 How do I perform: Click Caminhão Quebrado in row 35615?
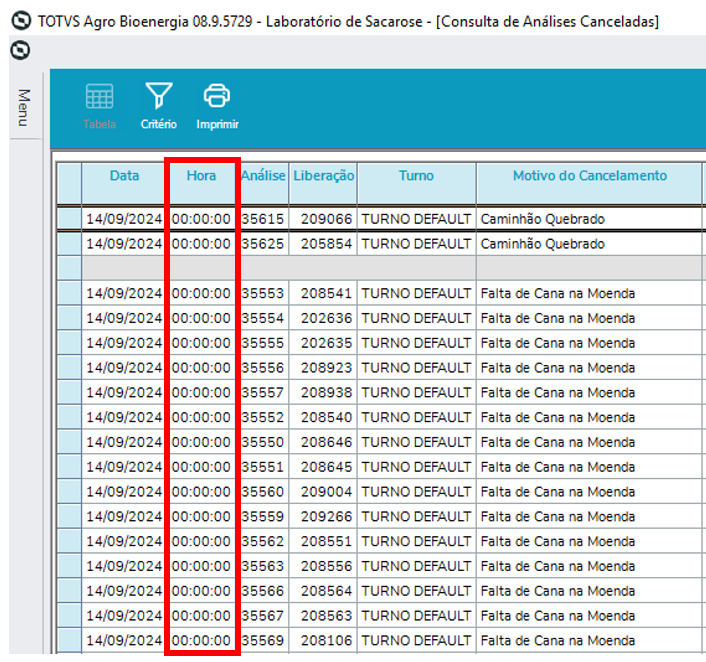pyautogui.click(x=543, y=219)
